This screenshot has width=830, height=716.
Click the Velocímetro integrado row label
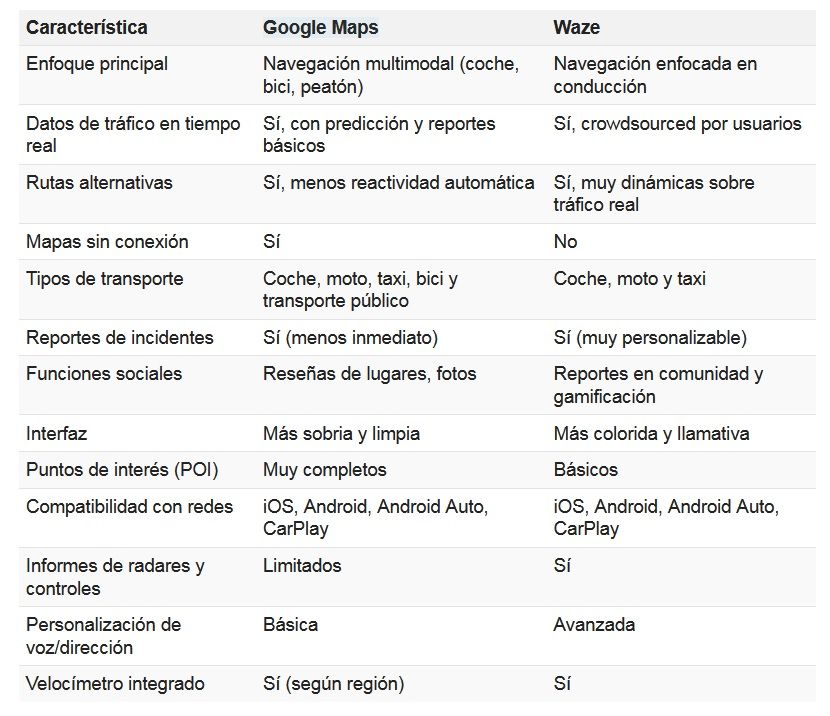(115, 684)
